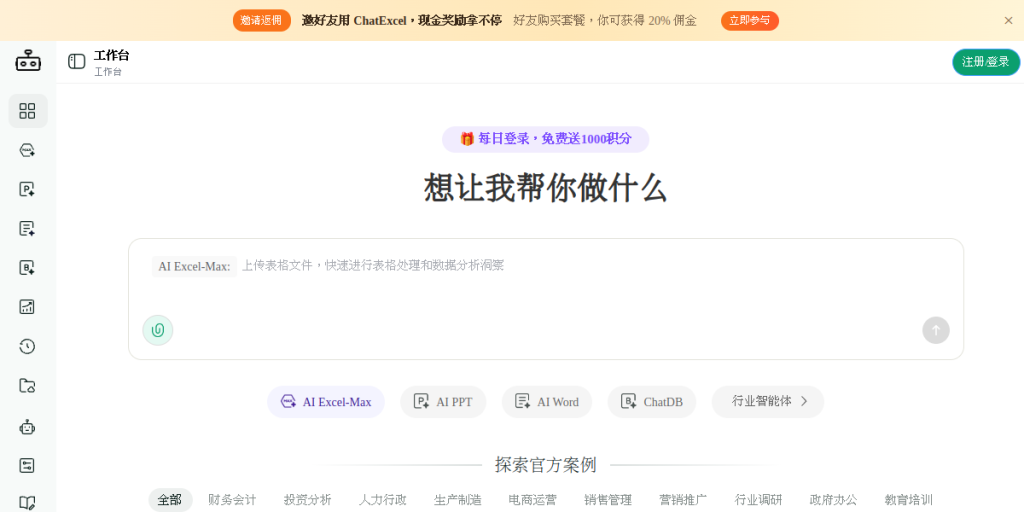Select the 教育培训 category tab
The width and height of the screenshot is (1024, 512).
(908, 500)
